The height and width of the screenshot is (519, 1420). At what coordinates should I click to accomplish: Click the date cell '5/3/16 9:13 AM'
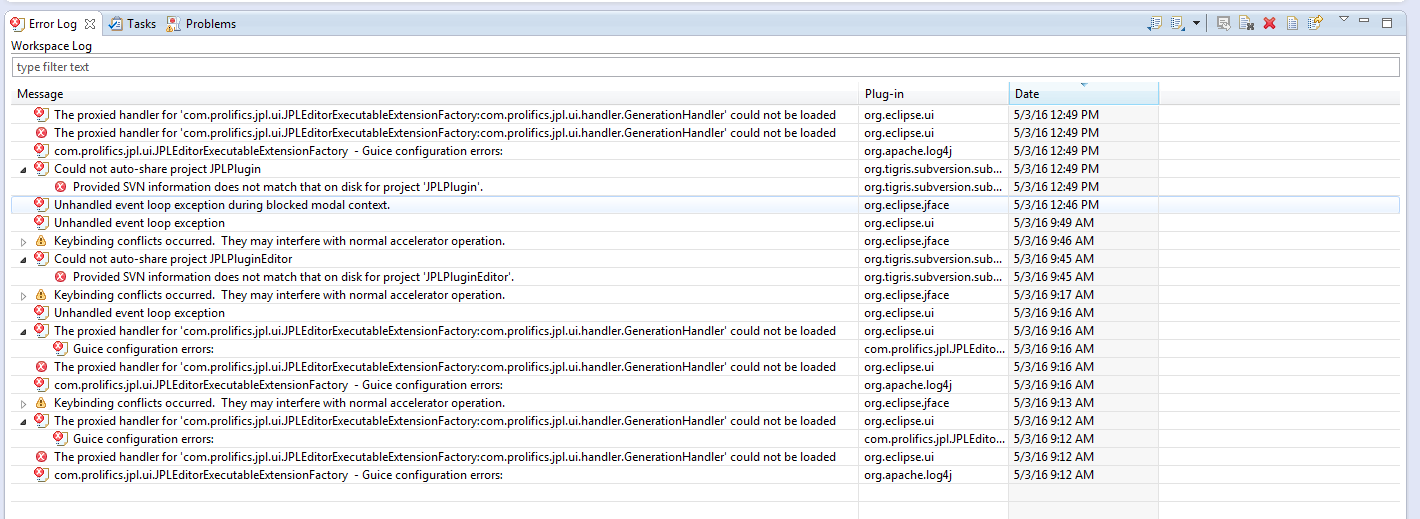pos(1054,403)
